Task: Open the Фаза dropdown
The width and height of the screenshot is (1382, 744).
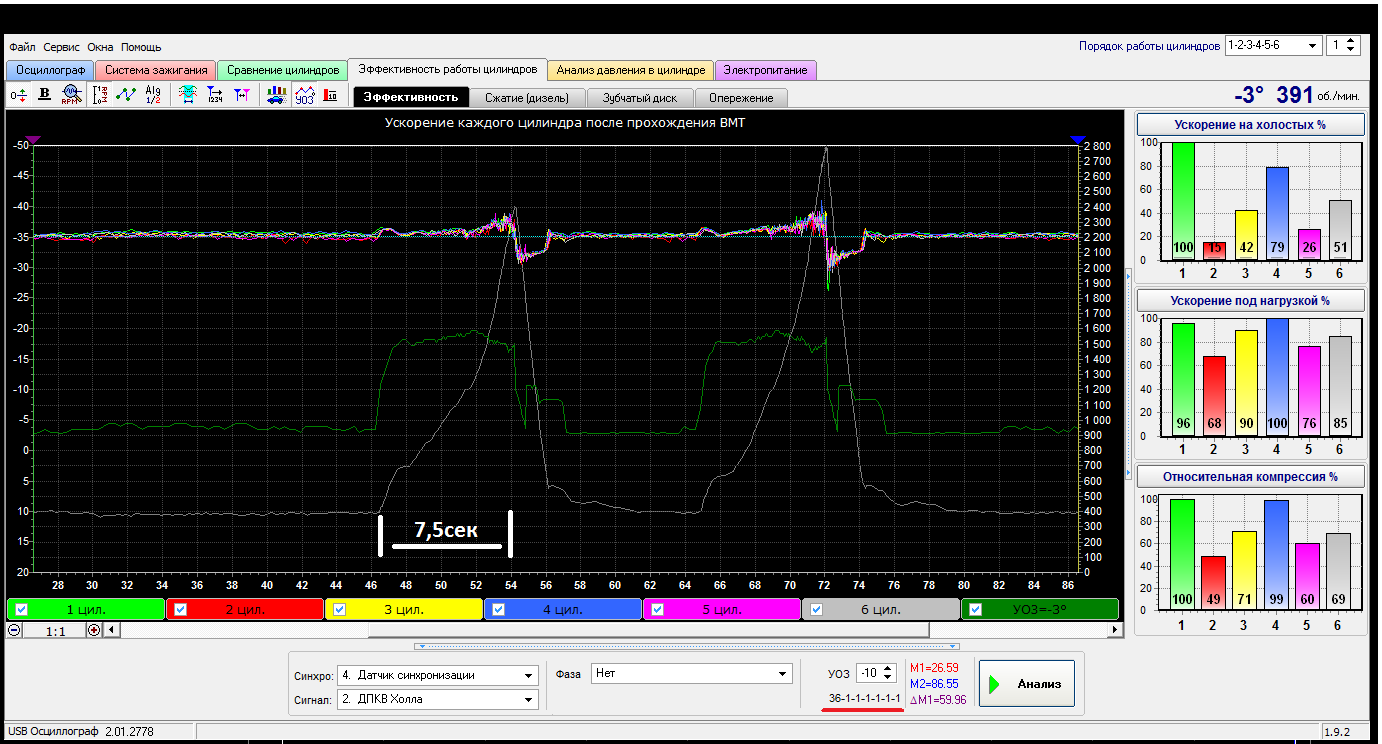Action: (692, 674)
